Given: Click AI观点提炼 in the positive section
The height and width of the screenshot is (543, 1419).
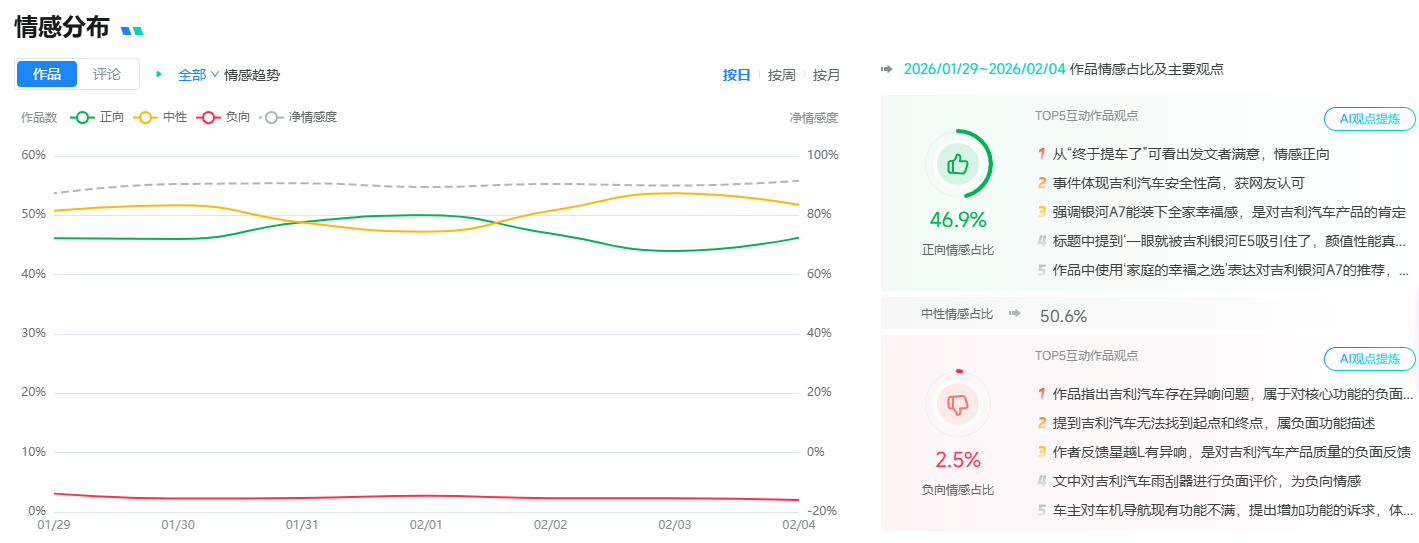Looking at the screenshot, I should (x=1369, y=119).
